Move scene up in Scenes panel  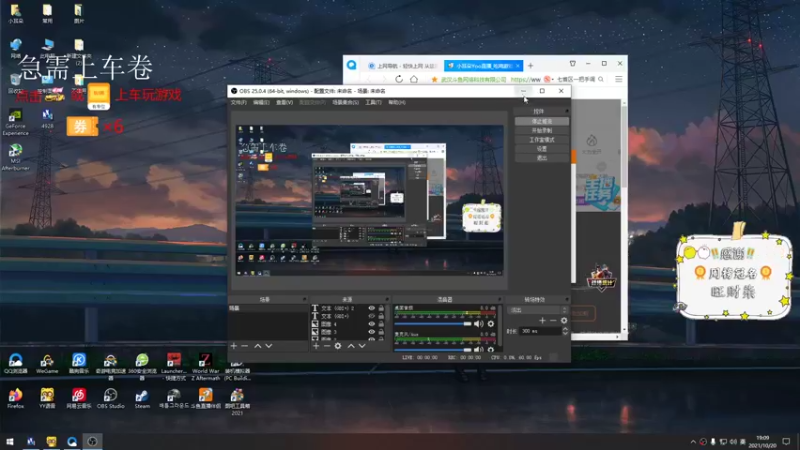click(258, 346)
